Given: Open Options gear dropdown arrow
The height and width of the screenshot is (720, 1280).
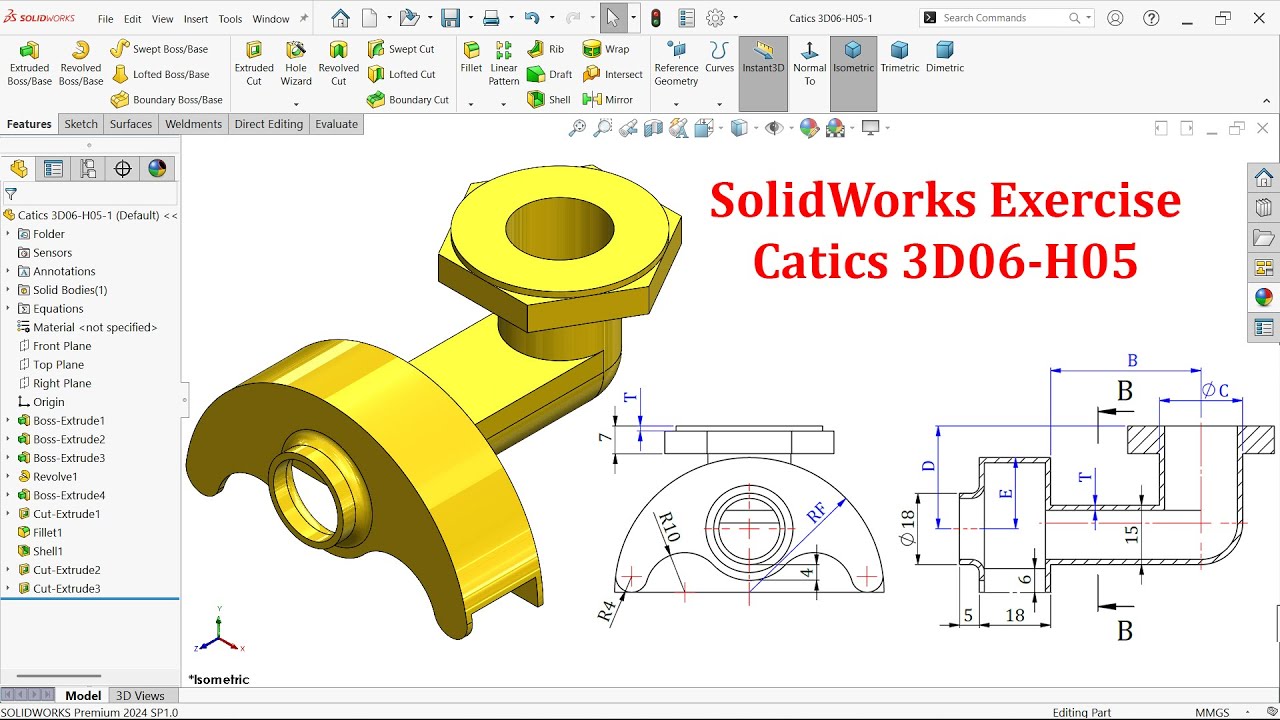Looking at the screenshot, I should pos(736,18).
